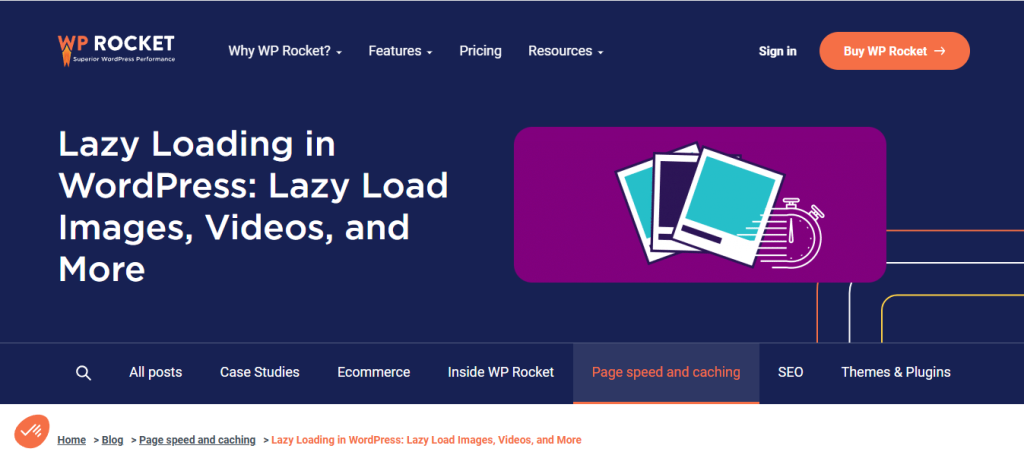Expand the Why WP Rocket? menu
This screenshot has width=1024, height=455.
point(285,51)
